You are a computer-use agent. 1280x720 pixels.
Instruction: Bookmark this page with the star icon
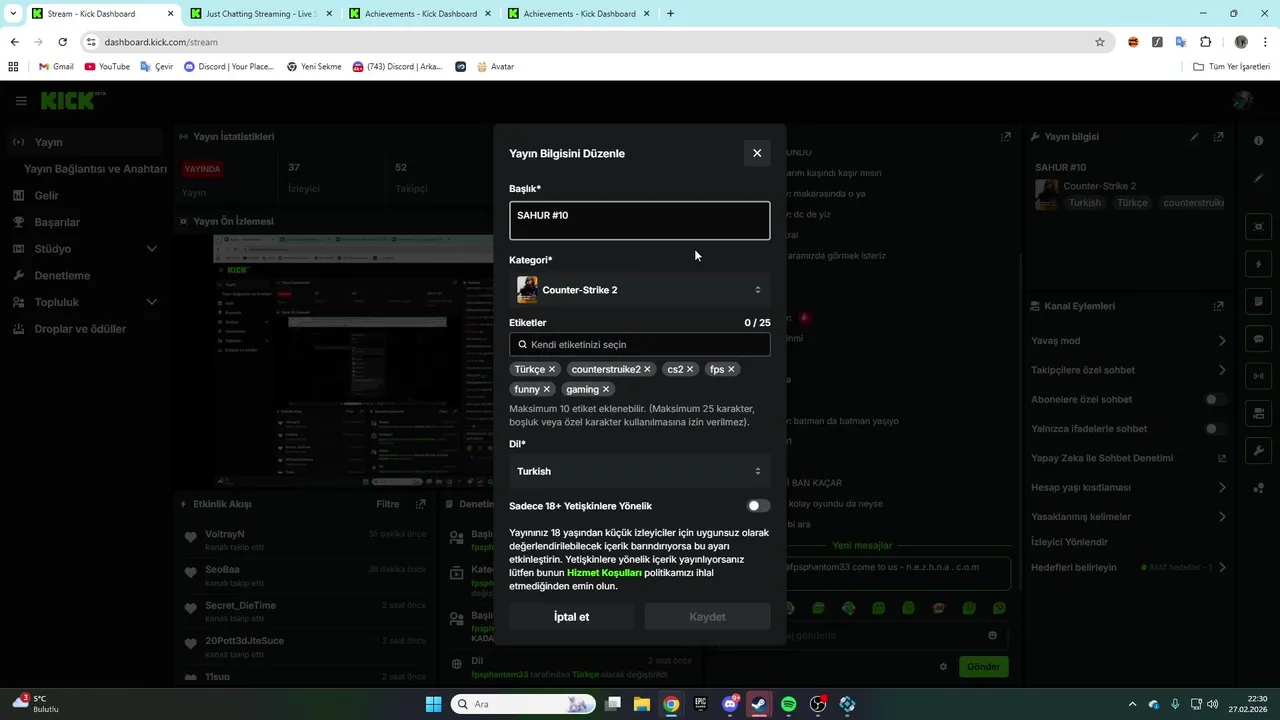tap(1100, 42)
